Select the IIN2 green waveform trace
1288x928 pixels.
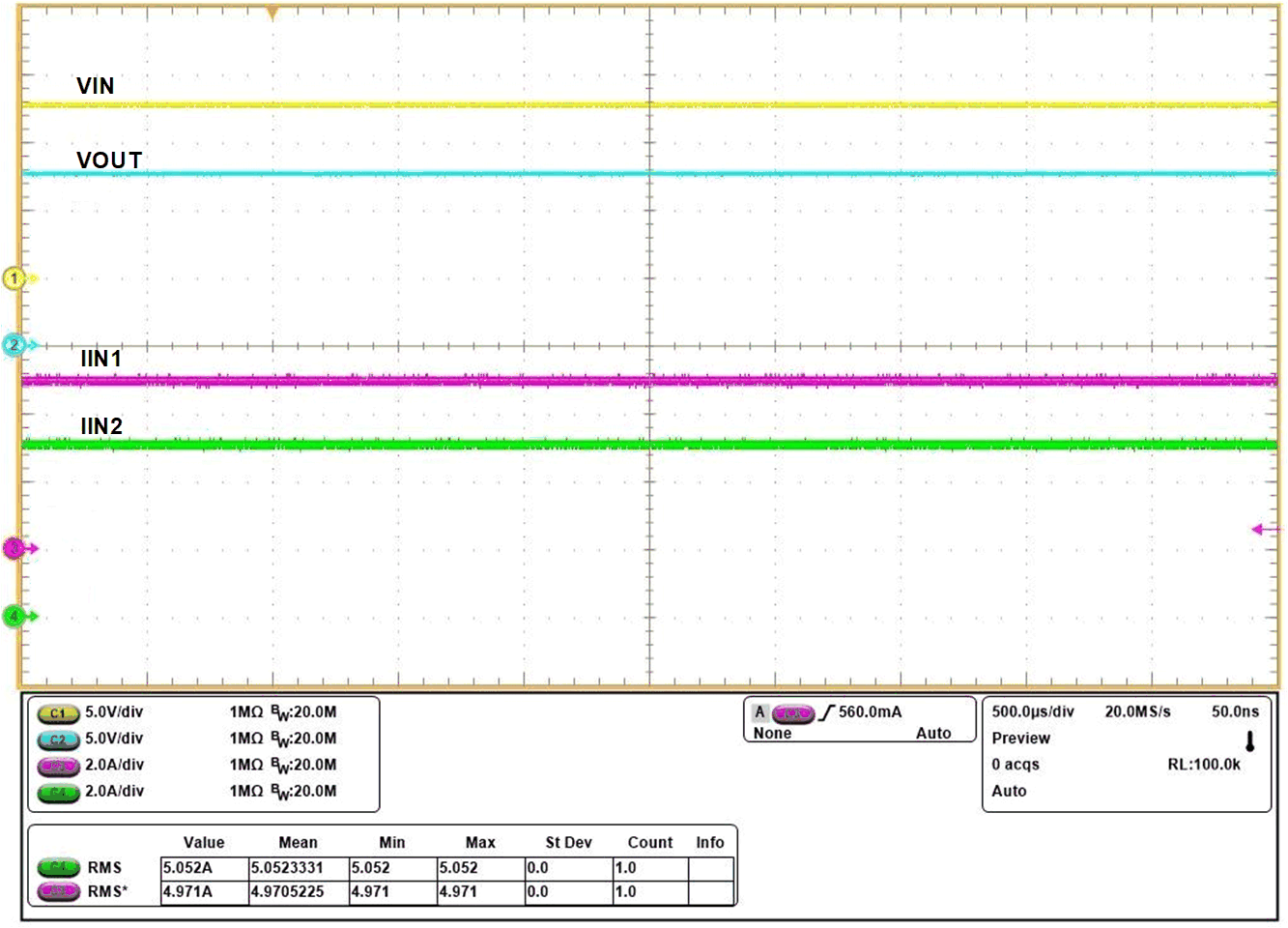point(649,445)
